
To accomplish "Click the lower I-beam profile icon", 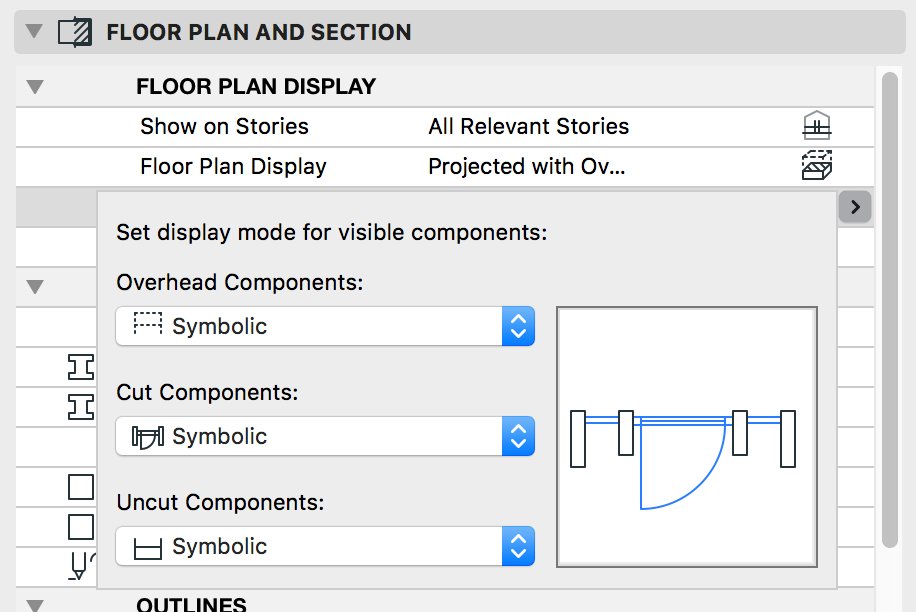I will [x=81, y=407].
